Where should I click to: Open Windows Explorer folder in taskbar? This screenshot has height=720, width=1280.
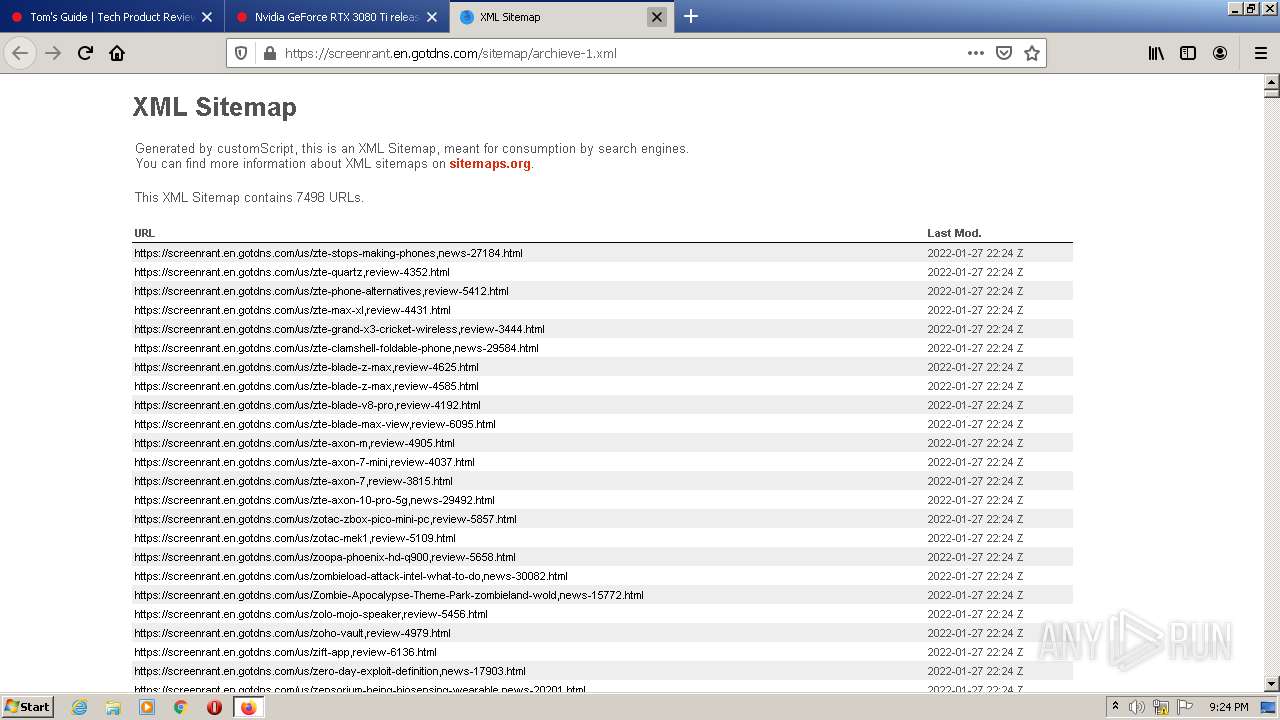[x=113, y=707]
